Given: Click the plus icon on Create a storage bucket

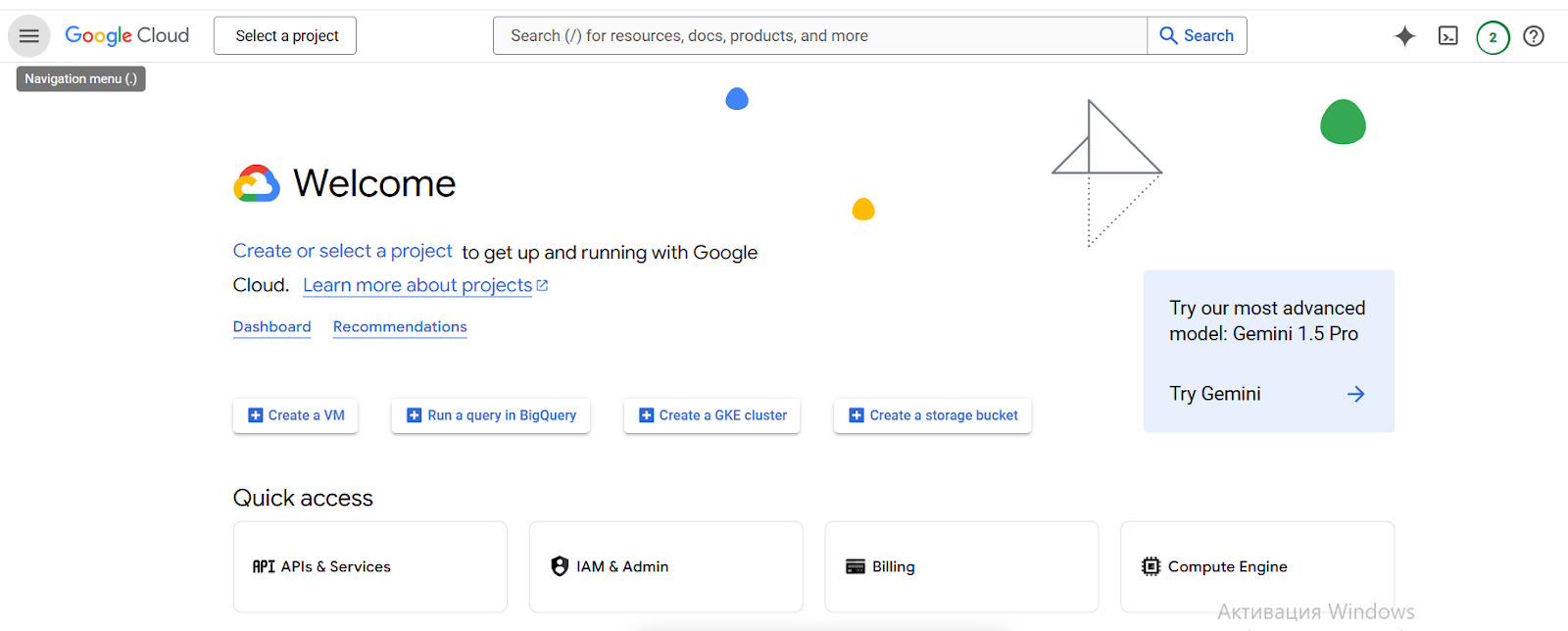Looking at the screenshot, I should (x=857, y=415).
